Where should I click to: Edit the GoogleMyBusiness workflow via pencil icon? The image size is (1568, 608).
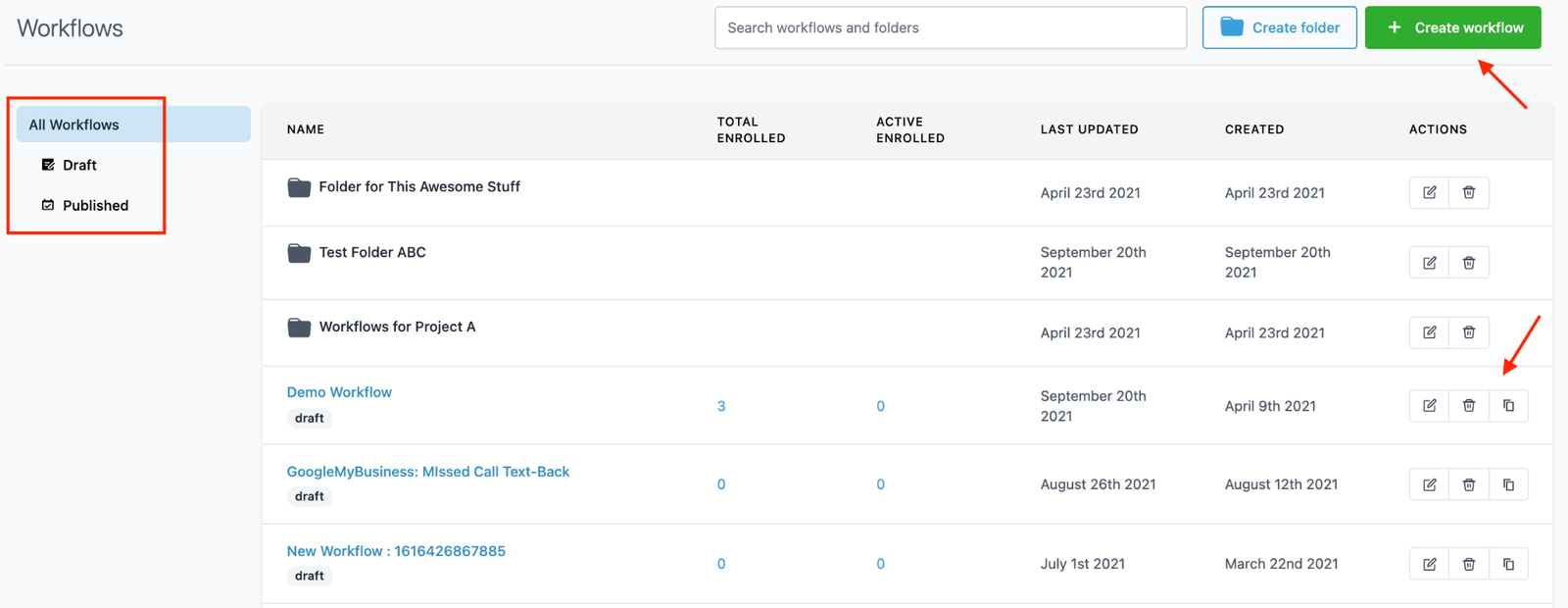coord(1429,484)
